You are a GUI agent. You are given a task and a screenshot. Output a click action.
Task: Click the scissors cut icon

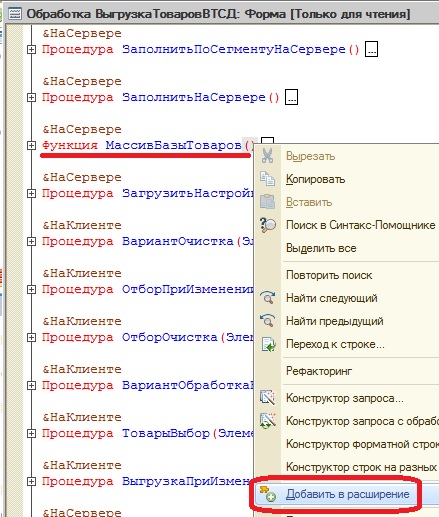click(x=267, y=156)
